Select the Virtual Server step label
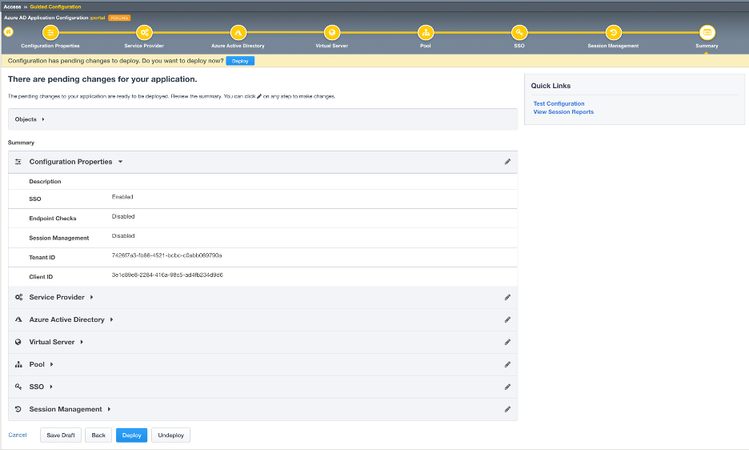Image resolution: width=749 pixels, height=450 pixels. click(x=332, y=46)
